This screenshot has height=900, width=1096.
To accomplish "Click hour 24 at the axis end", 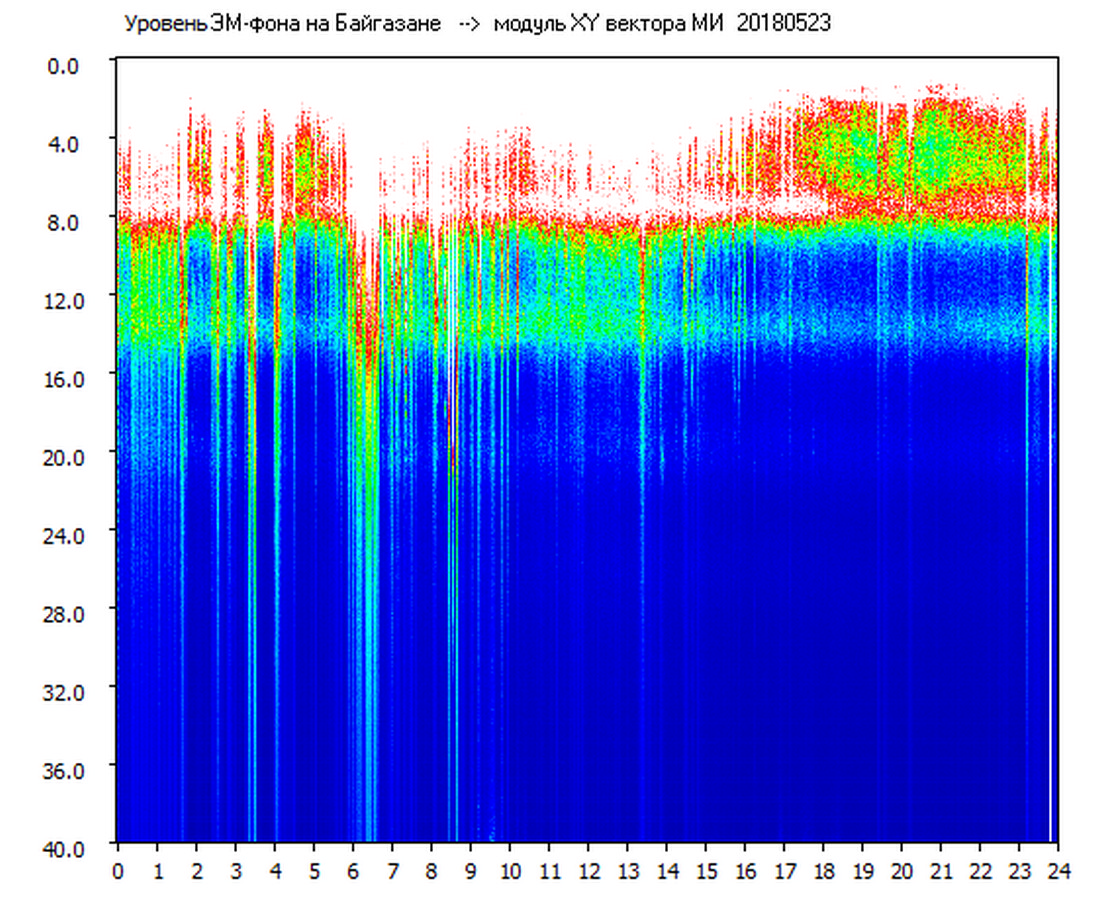I will point(1058,872).
